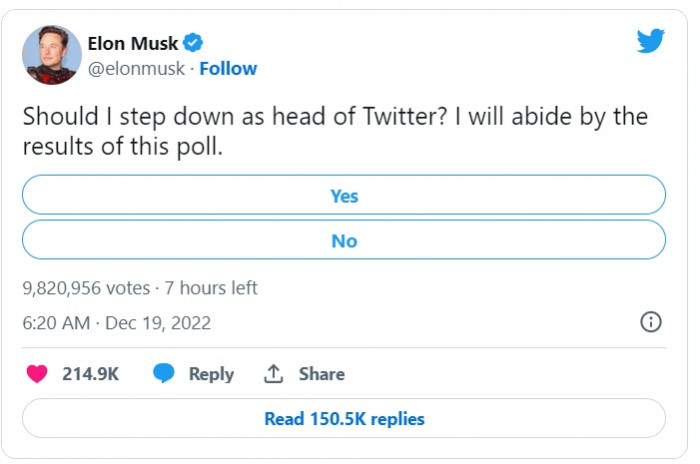Click the Reply text label
The height and width of the screenshot is (464, 700).
tap(211, 374)
